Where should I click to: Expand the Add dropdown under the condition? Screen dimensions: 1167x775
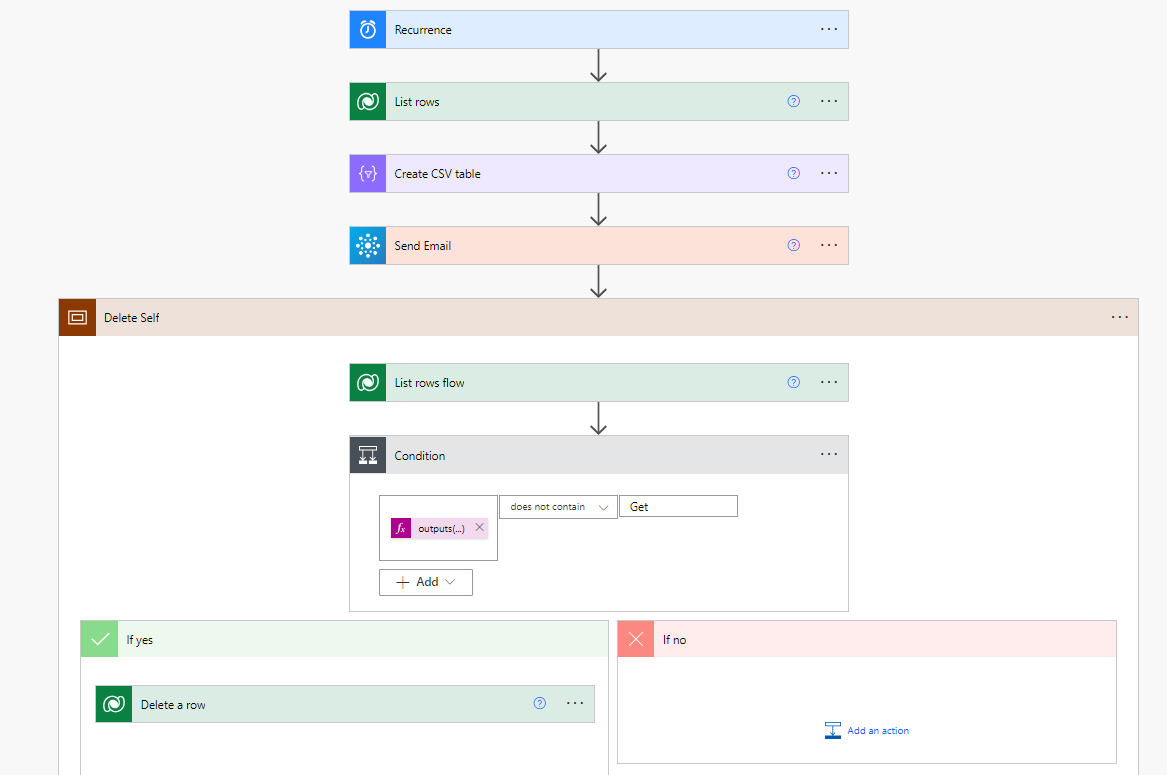pos(425,581)
